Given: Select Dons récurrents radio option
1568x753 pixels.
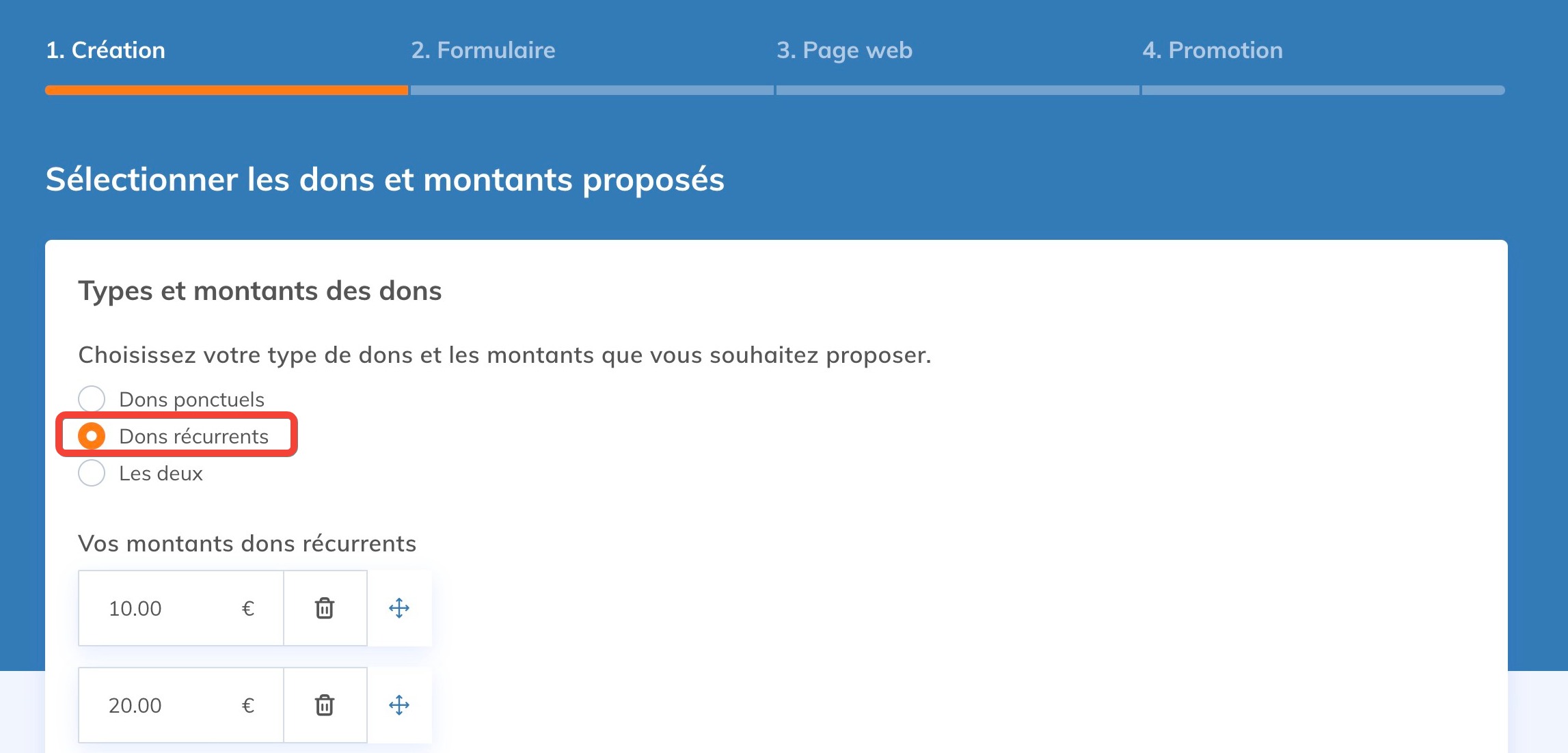Looking at the screenshot, I should [x=92, y=436].
